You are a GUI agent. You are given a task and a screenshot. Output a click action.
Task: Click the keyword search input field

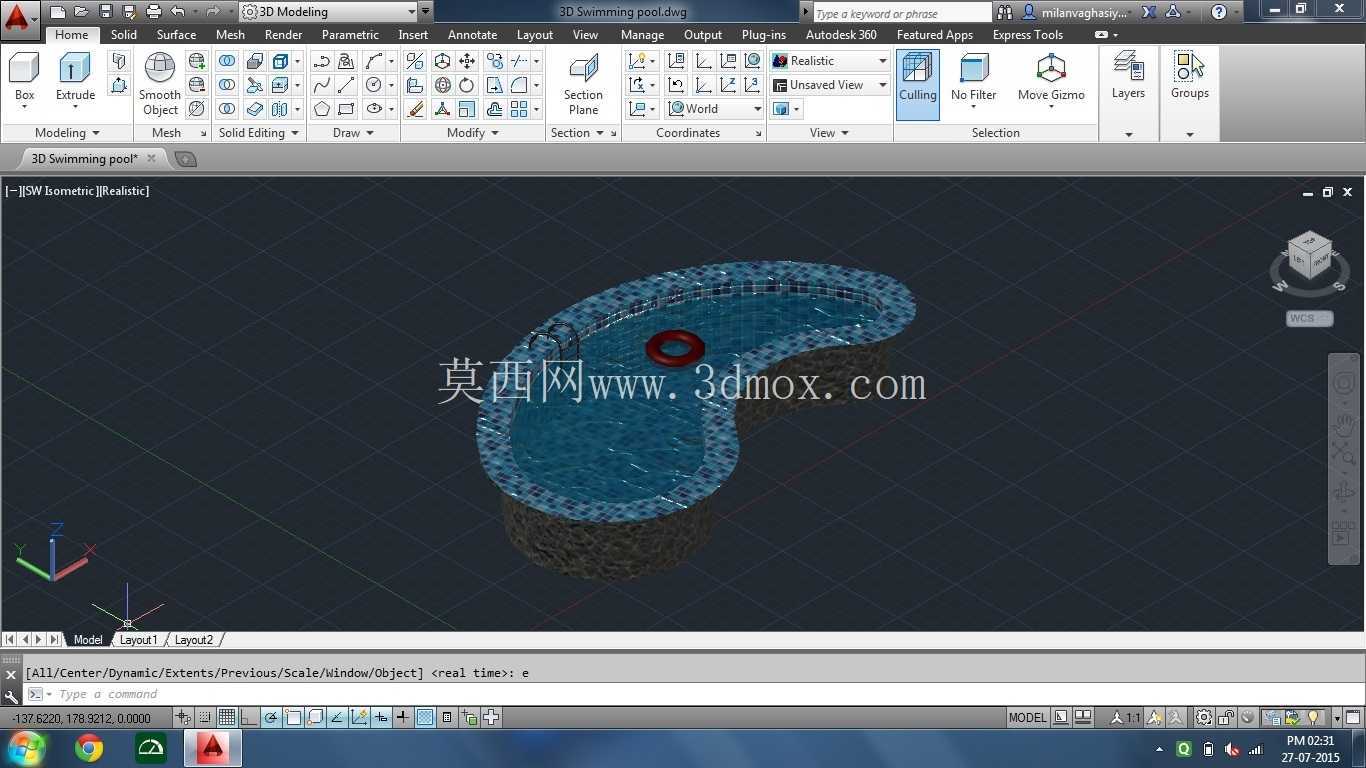(x=901, y=13)
